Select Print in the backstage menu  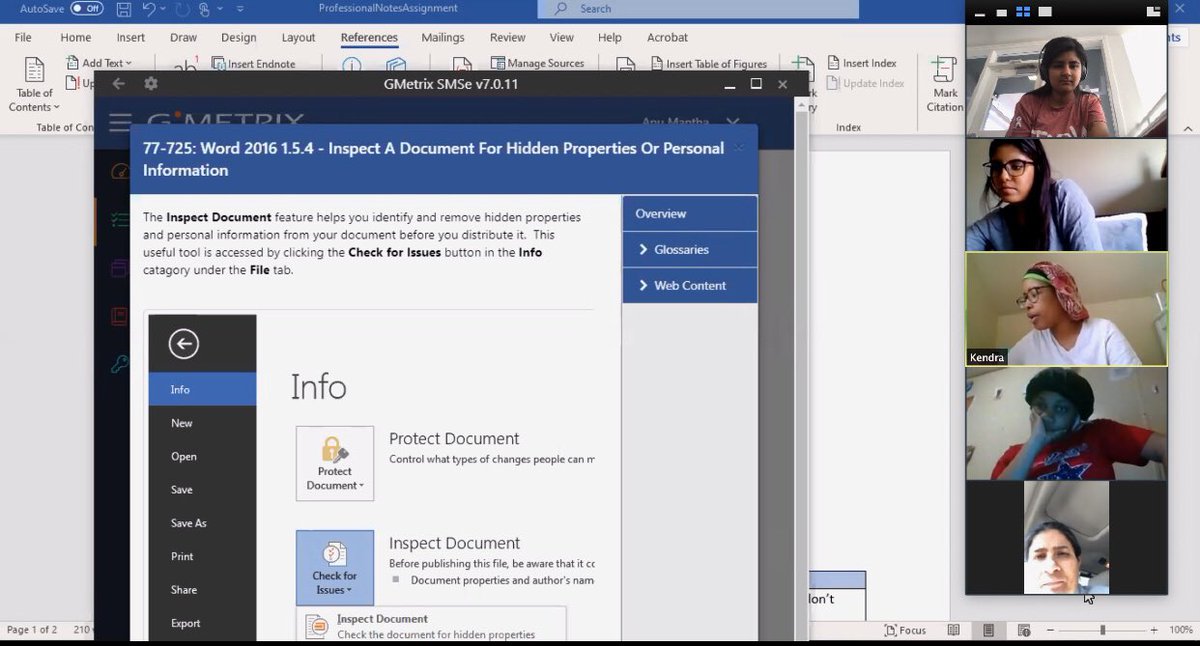click(202, 556)
